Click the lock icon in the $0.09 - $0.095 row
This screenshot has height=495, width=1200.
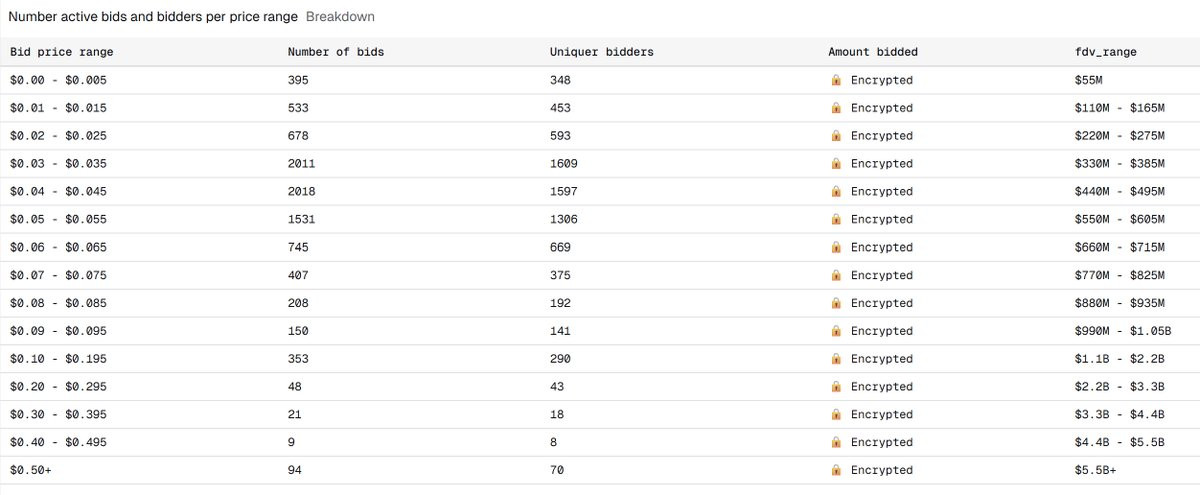click(836, 331)
